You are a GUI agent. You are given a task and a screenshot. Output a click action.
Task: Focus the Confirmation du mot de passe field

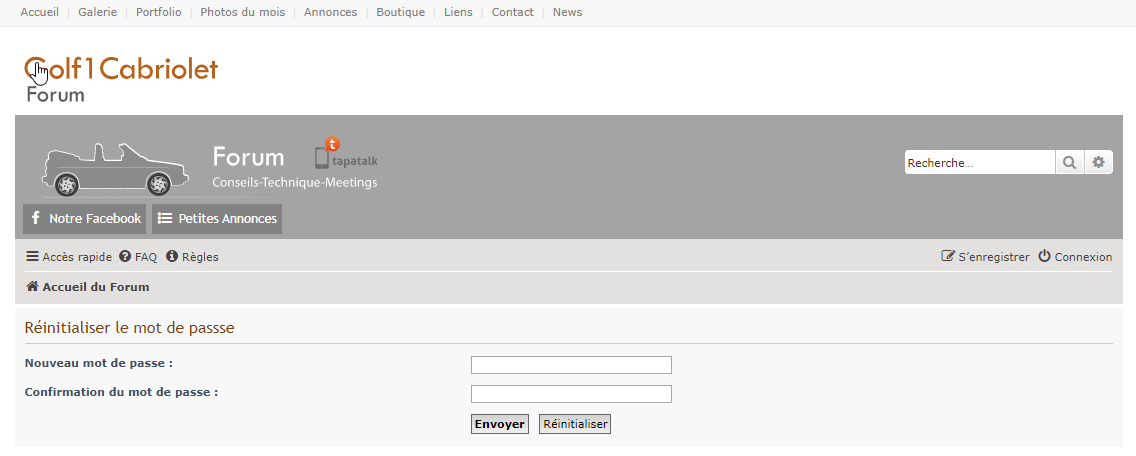571,394
